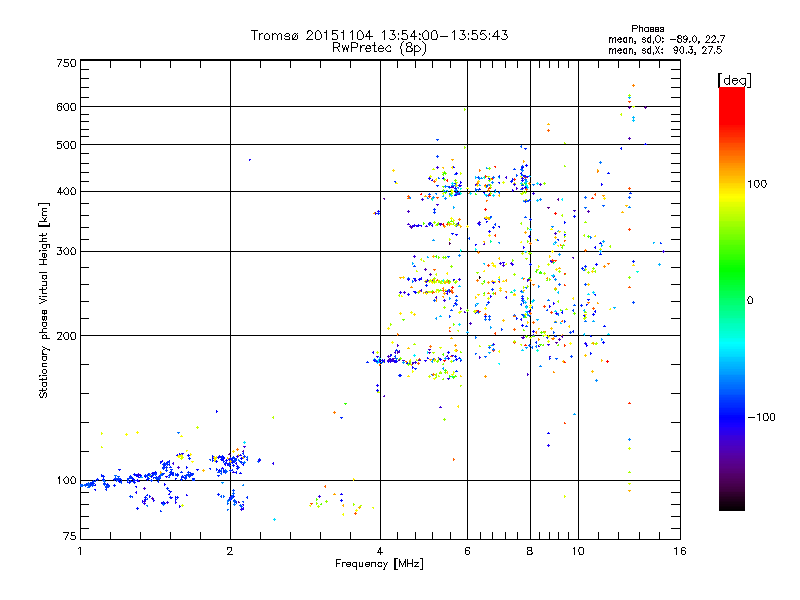The width and height of the screenshot is (800, 600).
Task: Click the y-axis tick label '750'
Action: click(67, 63)
